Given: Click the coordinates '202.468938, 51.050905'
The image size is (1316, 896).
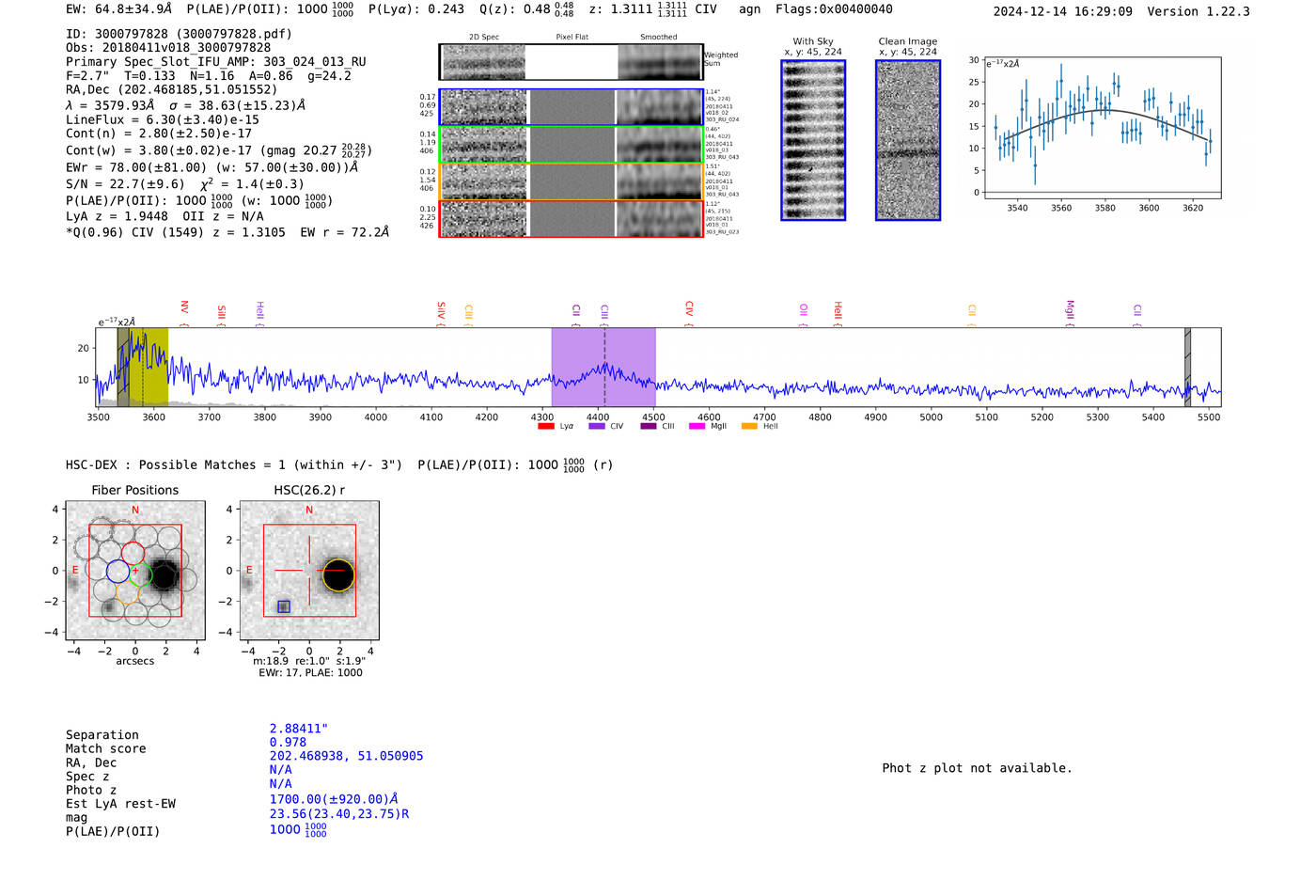Looking at the screenshot, I should pos(346,756).
